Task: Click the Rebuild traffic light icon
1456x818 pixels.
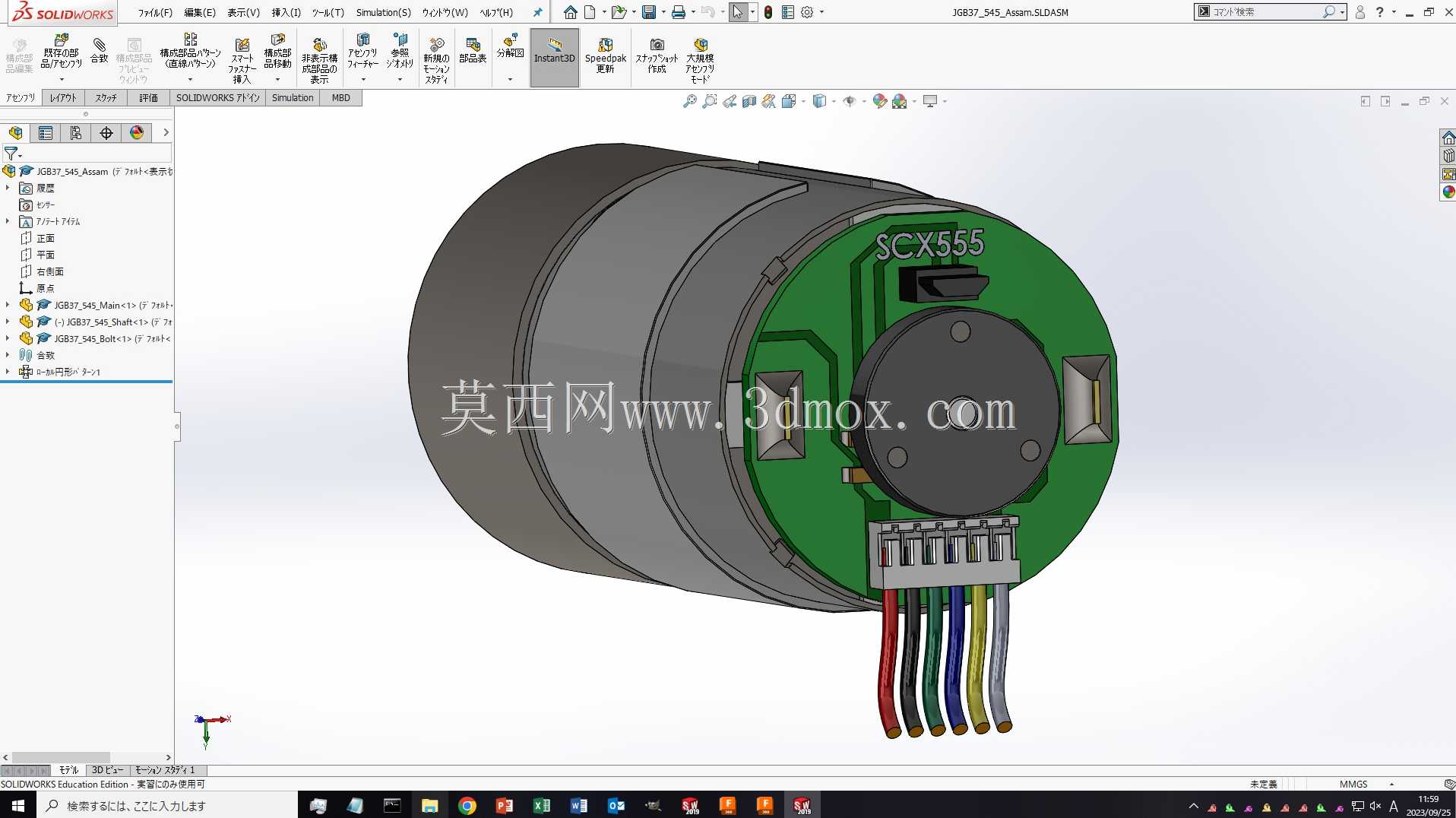Action: click(x=768, y=12)
